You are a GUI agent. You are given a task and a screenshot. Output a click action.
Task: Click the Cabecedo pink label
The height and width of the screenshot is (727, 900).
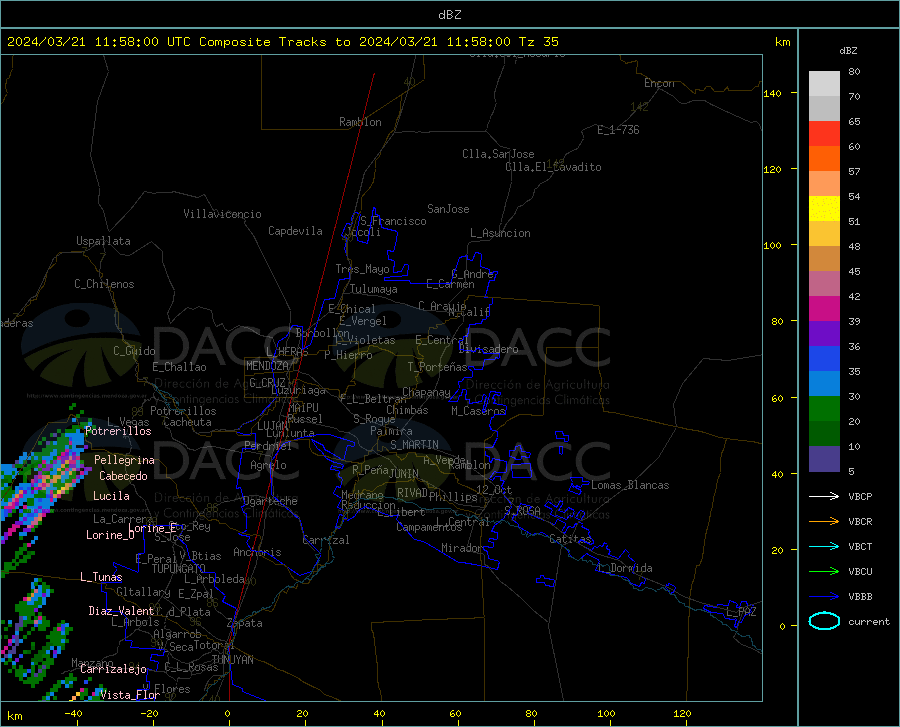click(x=123, y=476)
